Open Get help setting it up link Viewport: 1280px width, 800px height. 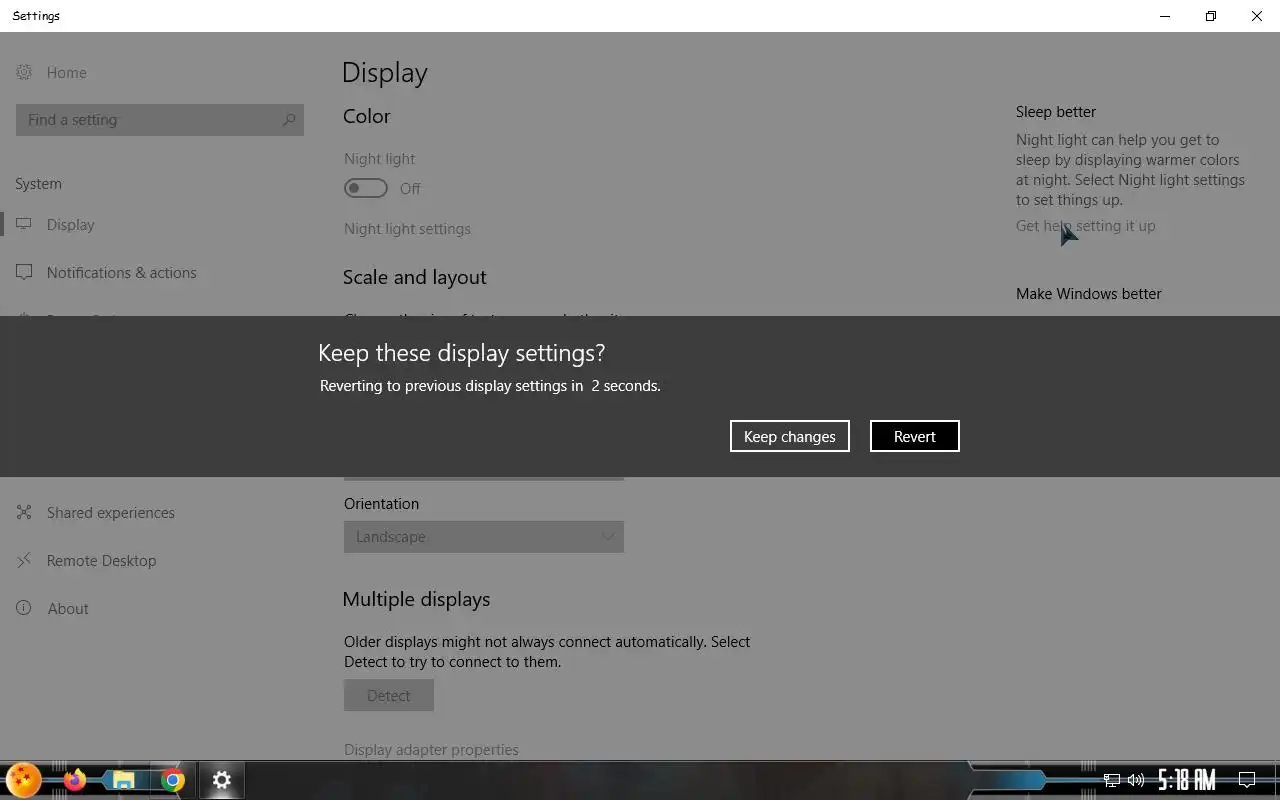pyautogui.click(x=1085, y=226)
